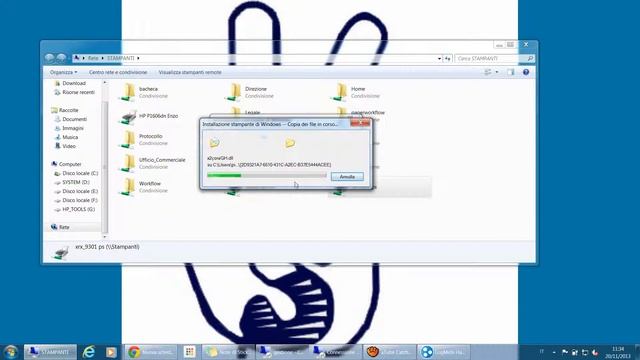
Task: Launch Internet Explorer from the taskbar
Action: tap(89, 352)
